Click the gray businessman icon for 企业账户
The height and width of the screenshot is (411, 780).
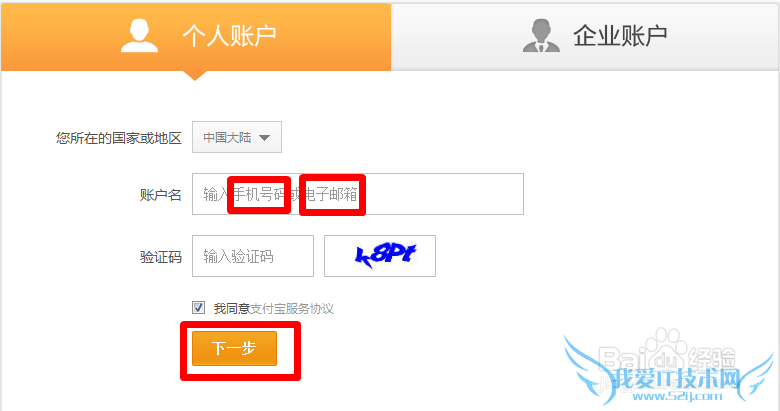541,35
